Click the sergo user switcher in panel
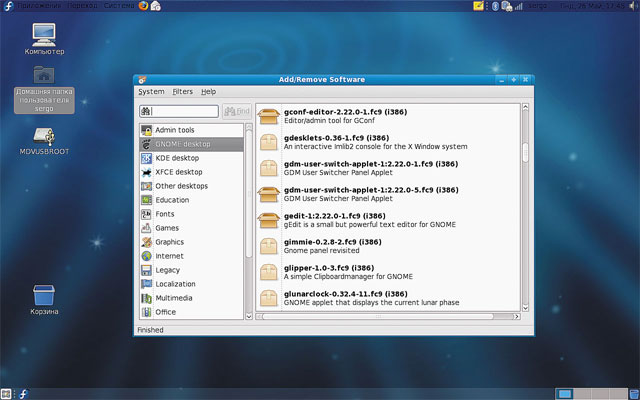The image size is (640, 400). (x=537, y=6)
